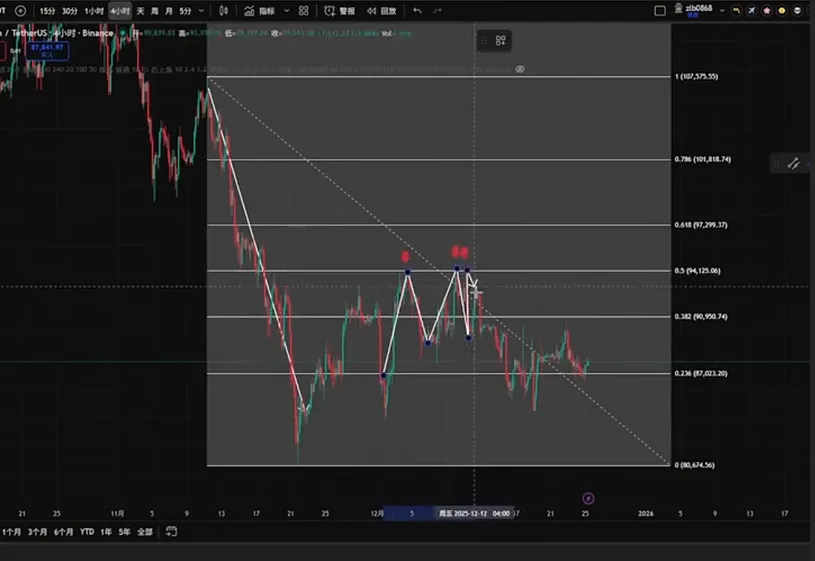
Task: Click the floating toolbar widget icon
Action: coord(501,40)
